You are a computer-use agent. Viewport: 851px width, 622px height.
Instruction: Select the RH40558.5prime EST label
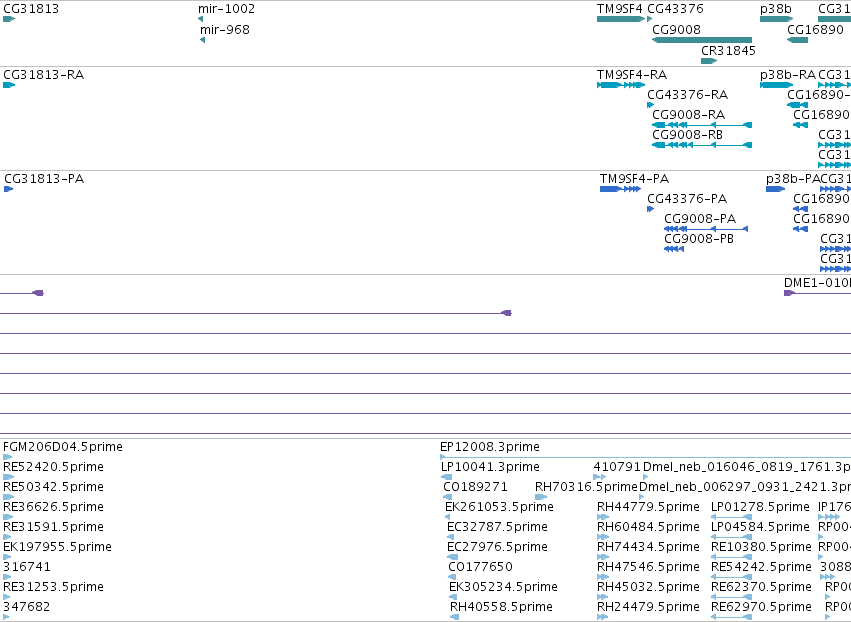coord(501,606)
